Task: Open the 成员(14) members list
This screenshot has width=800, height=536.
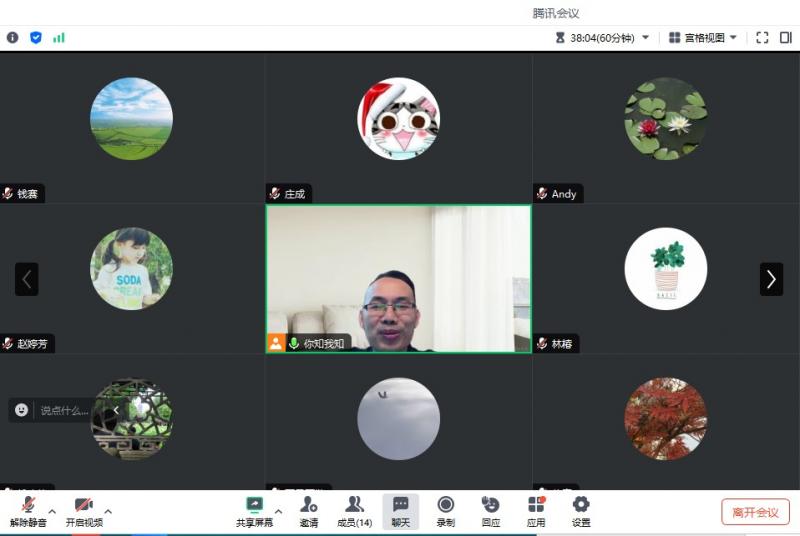Action: 354,511
